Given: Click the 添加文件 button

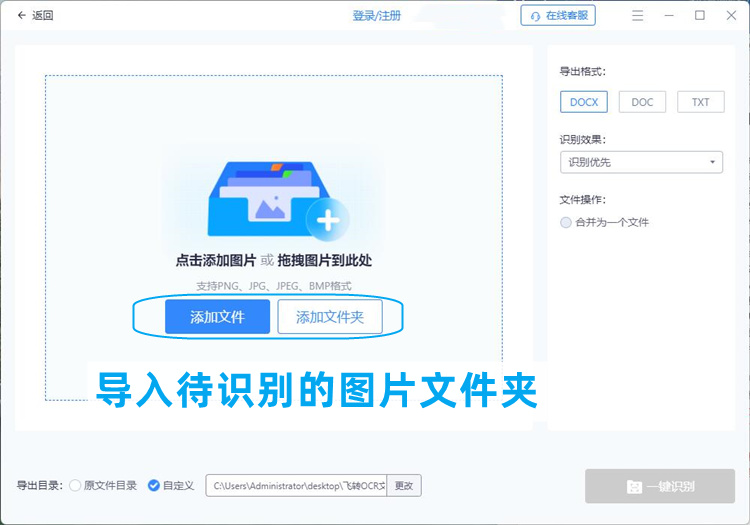Looking at the screenshot, I should 218,317.
